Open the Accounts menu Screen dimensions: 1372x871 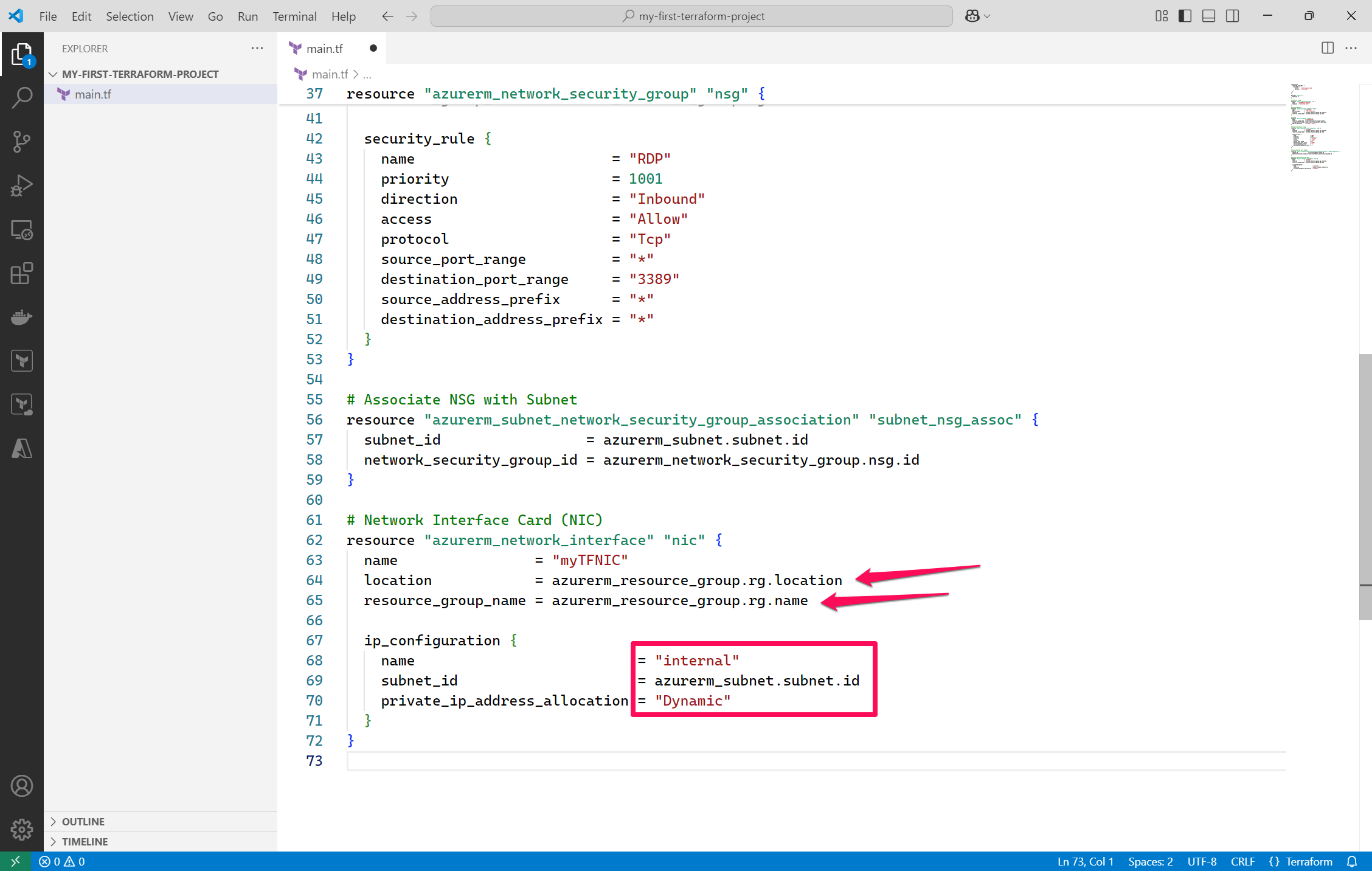[x=22, y=786]
